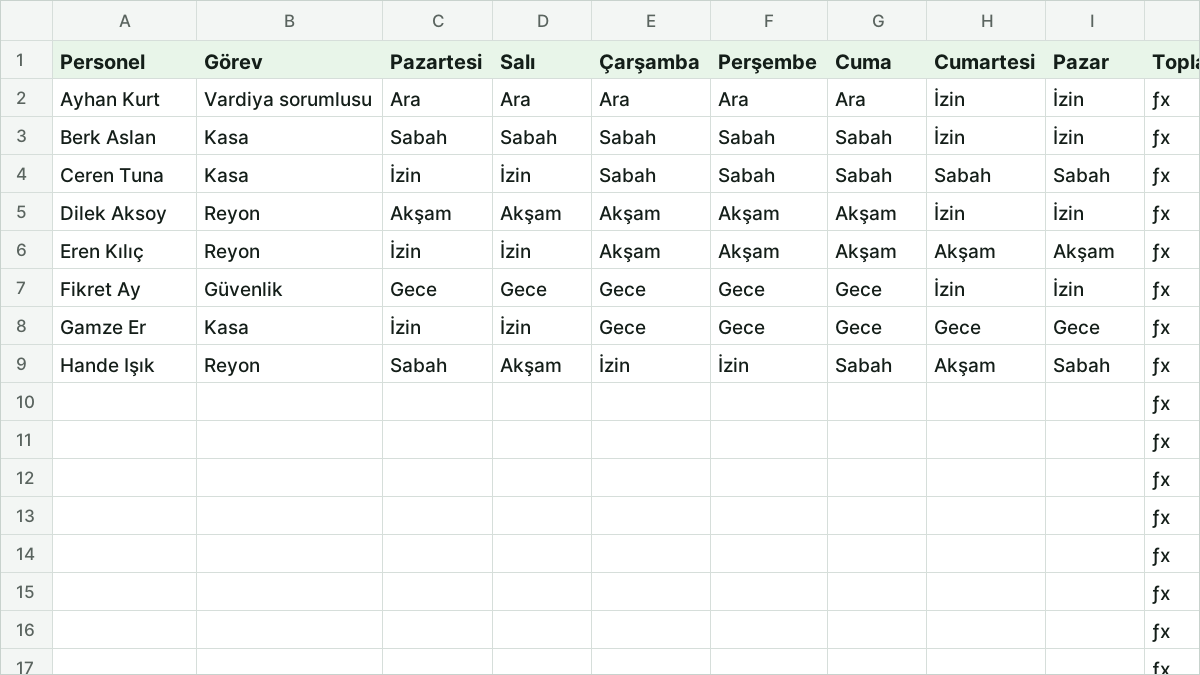Select row 6 header number
This screenshot has width=1200, height=675.
(x=26, y=250)
